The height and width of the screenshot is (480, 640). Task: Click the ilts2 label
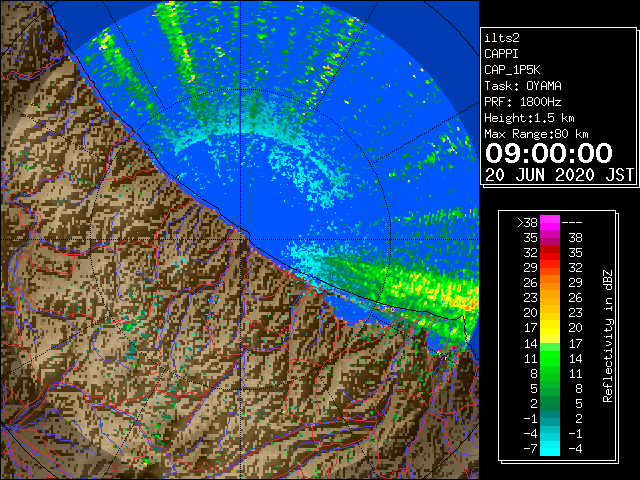[x=502, y=38]
